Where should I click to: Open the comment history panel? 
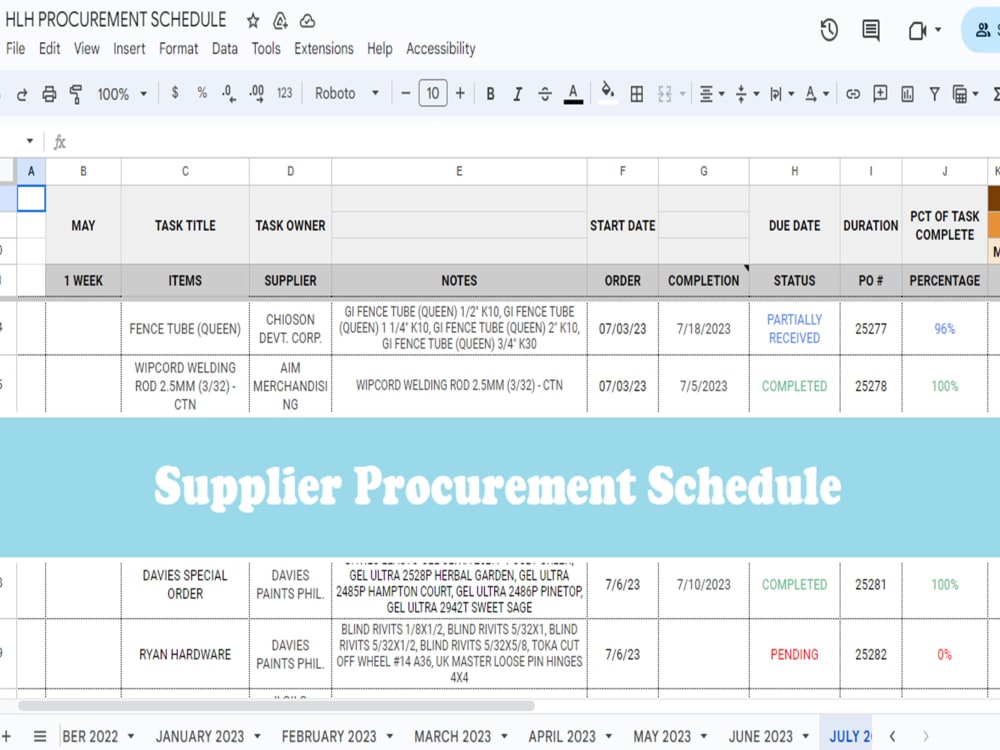(x=869, y=30)
